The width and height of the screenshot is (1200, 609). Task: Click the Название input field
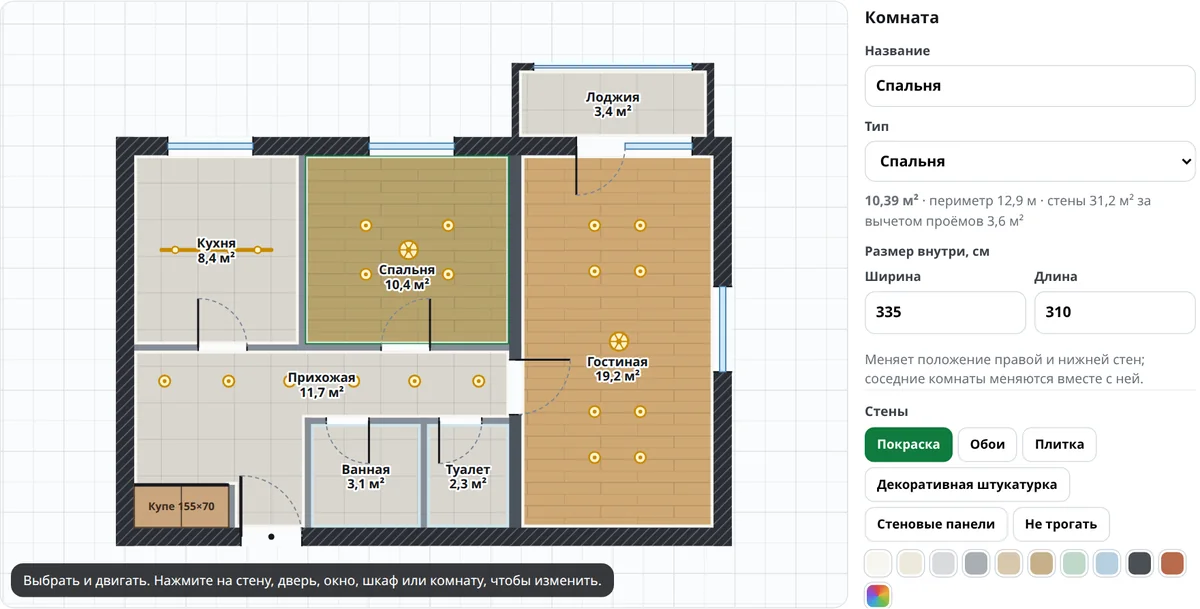tap(1030, 86)
